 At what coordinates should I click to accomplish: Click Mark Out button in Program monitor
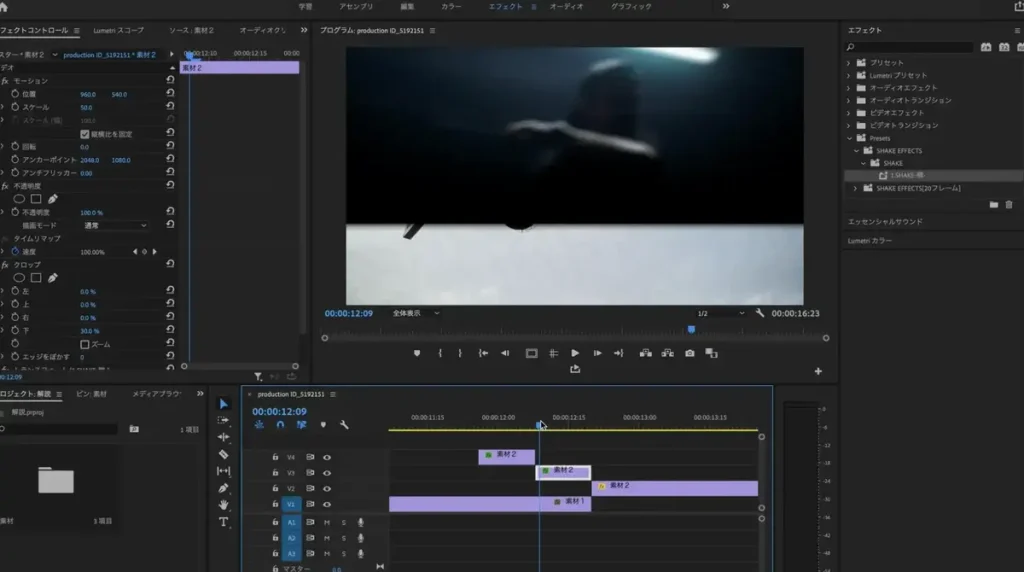point(460,353)
